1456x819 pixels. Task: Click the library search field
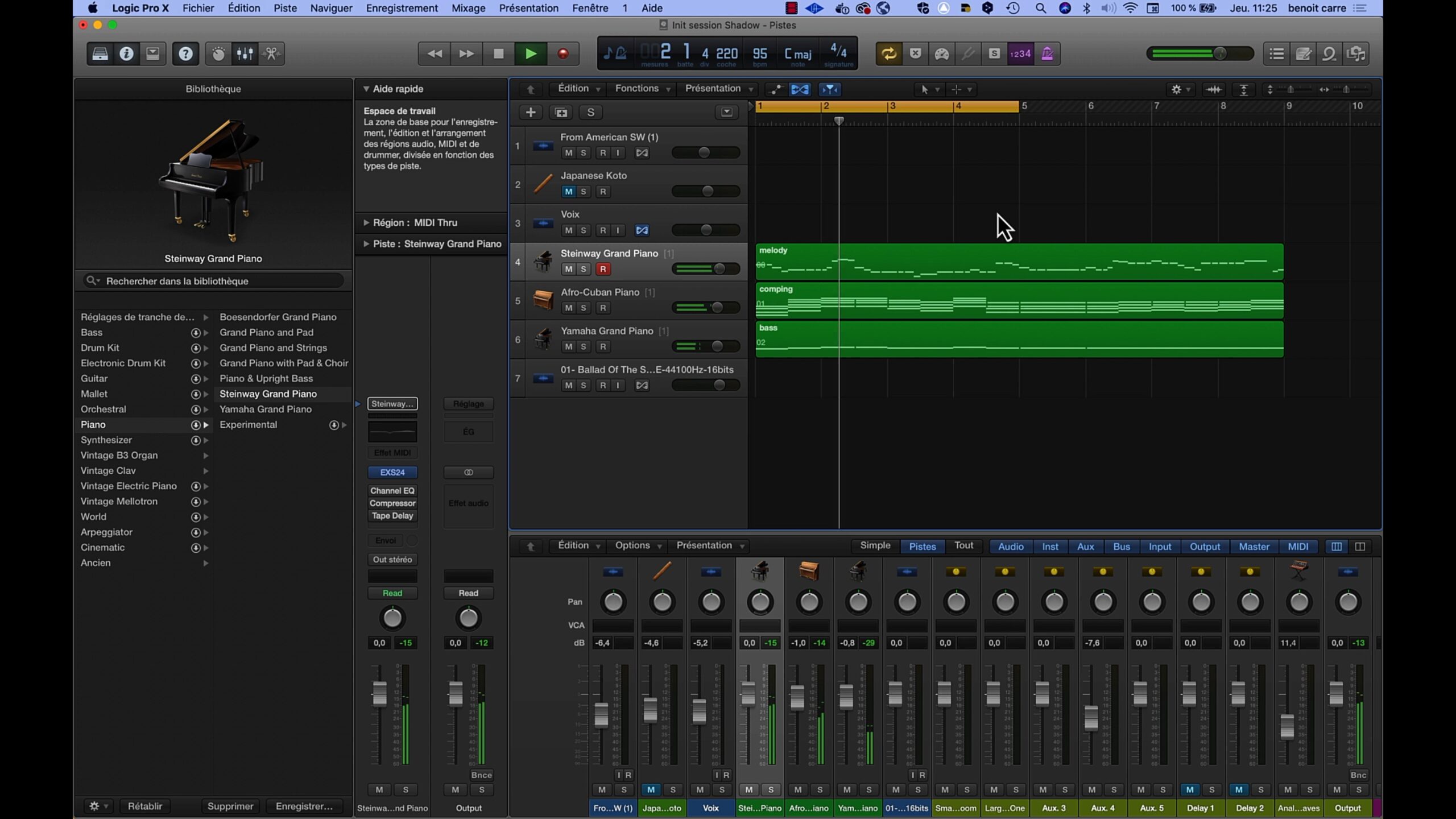click(213, 281)
